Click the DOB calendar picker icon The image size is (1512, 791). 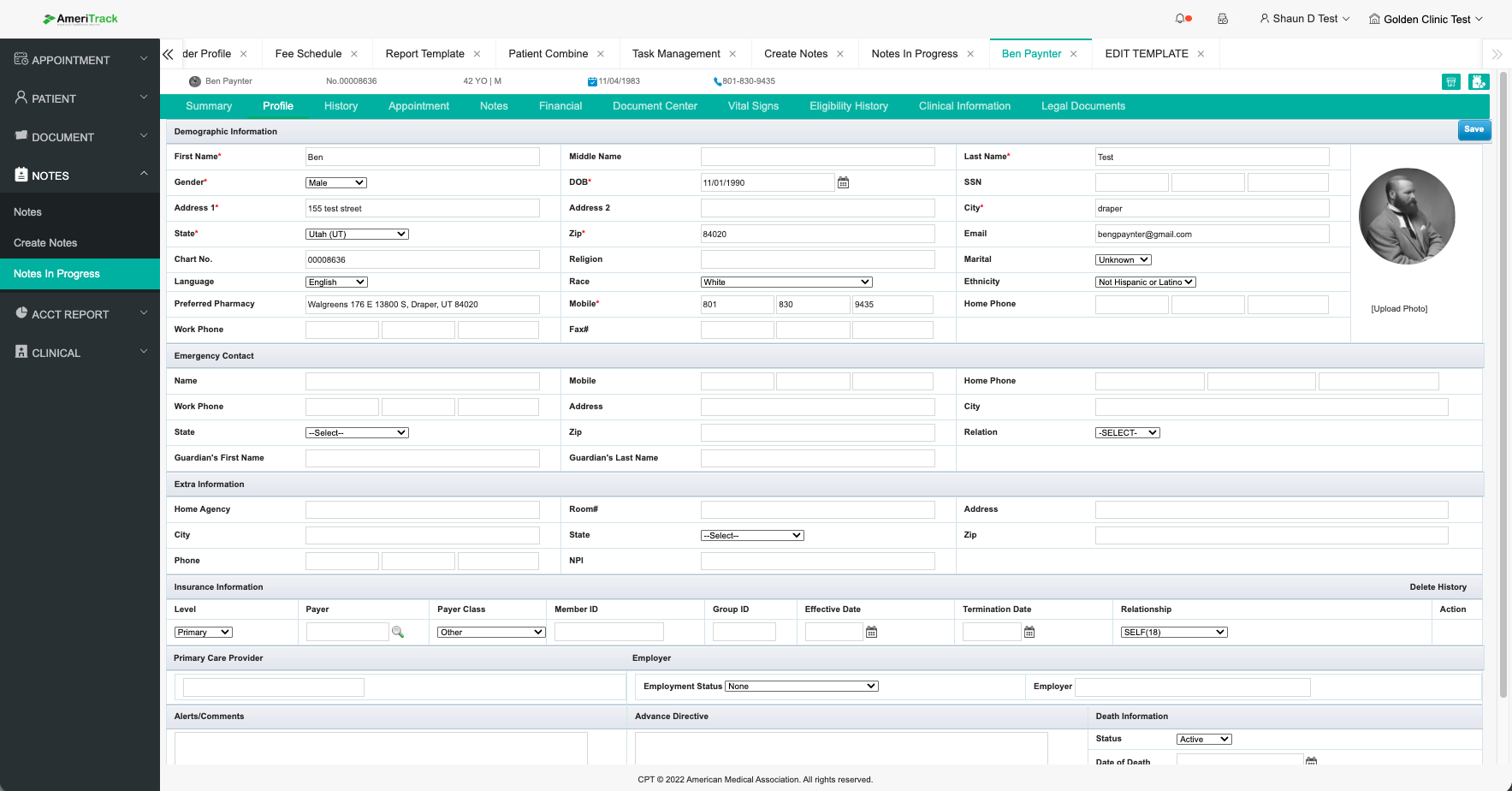(843, 182)
